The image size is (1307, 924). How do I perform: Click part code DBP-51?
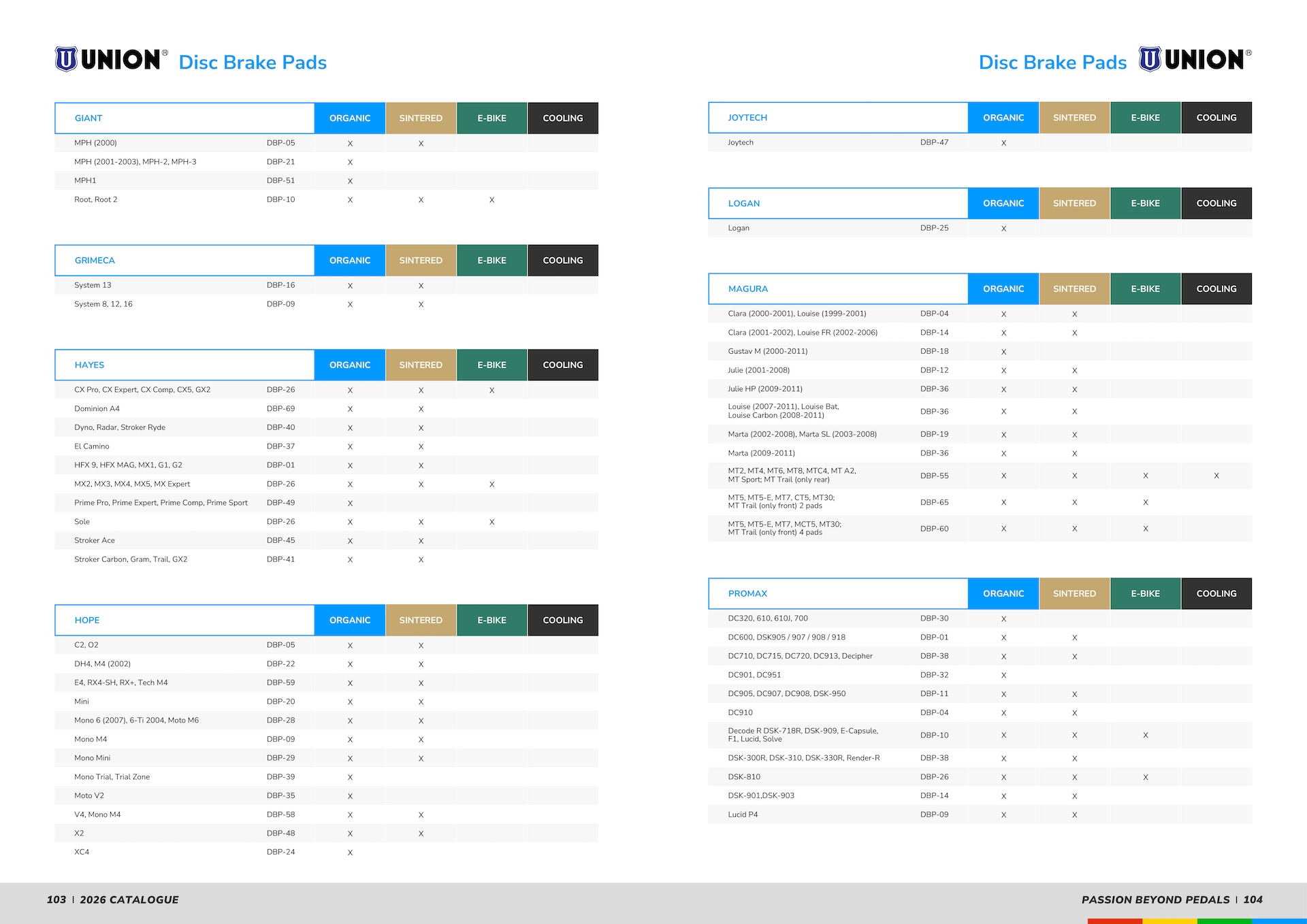[280, 181]
